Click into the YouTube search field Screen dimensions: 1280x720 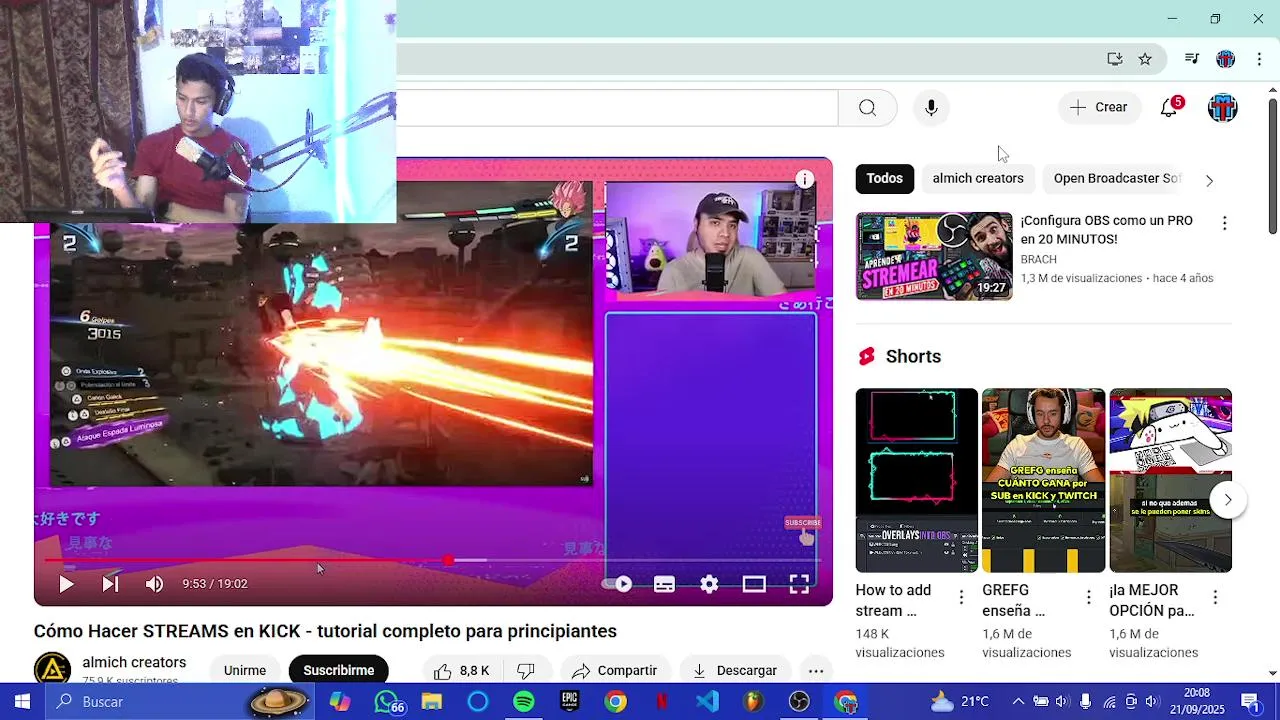click(617, 108)
